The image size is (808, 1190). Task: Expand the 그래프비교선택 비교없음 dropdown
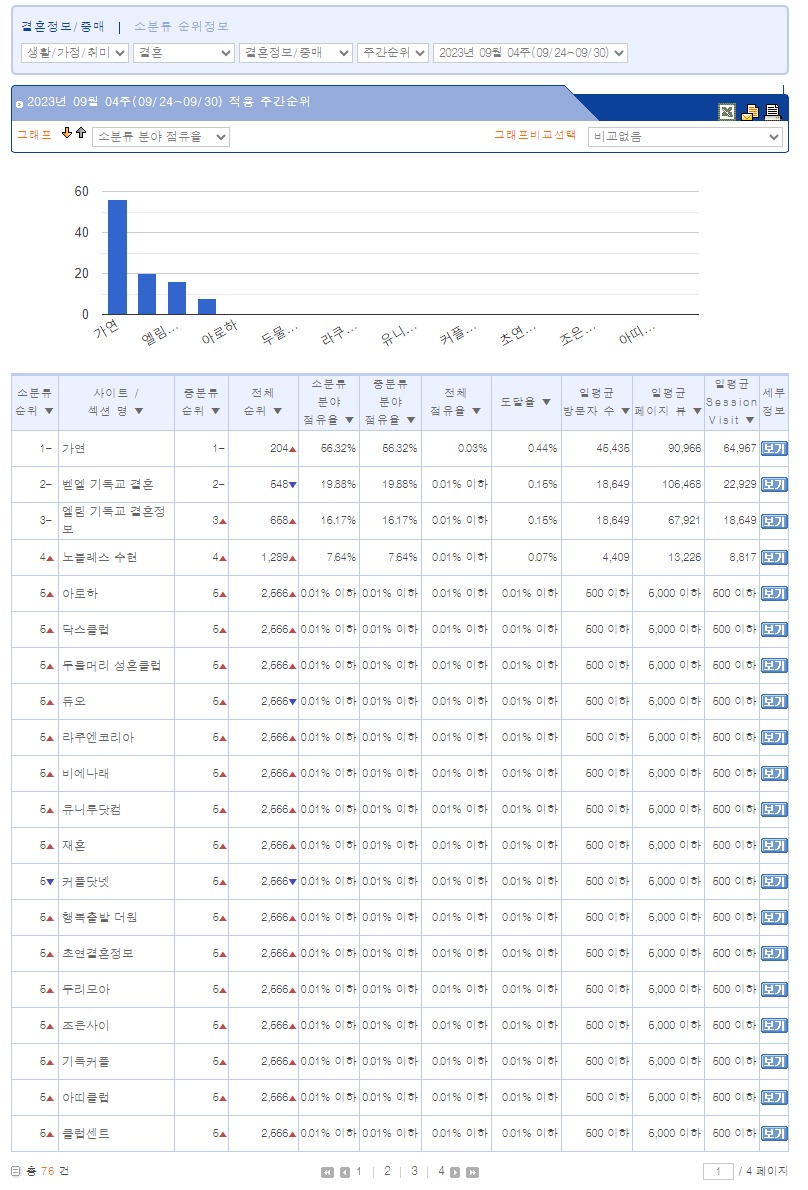click(685, 137)
